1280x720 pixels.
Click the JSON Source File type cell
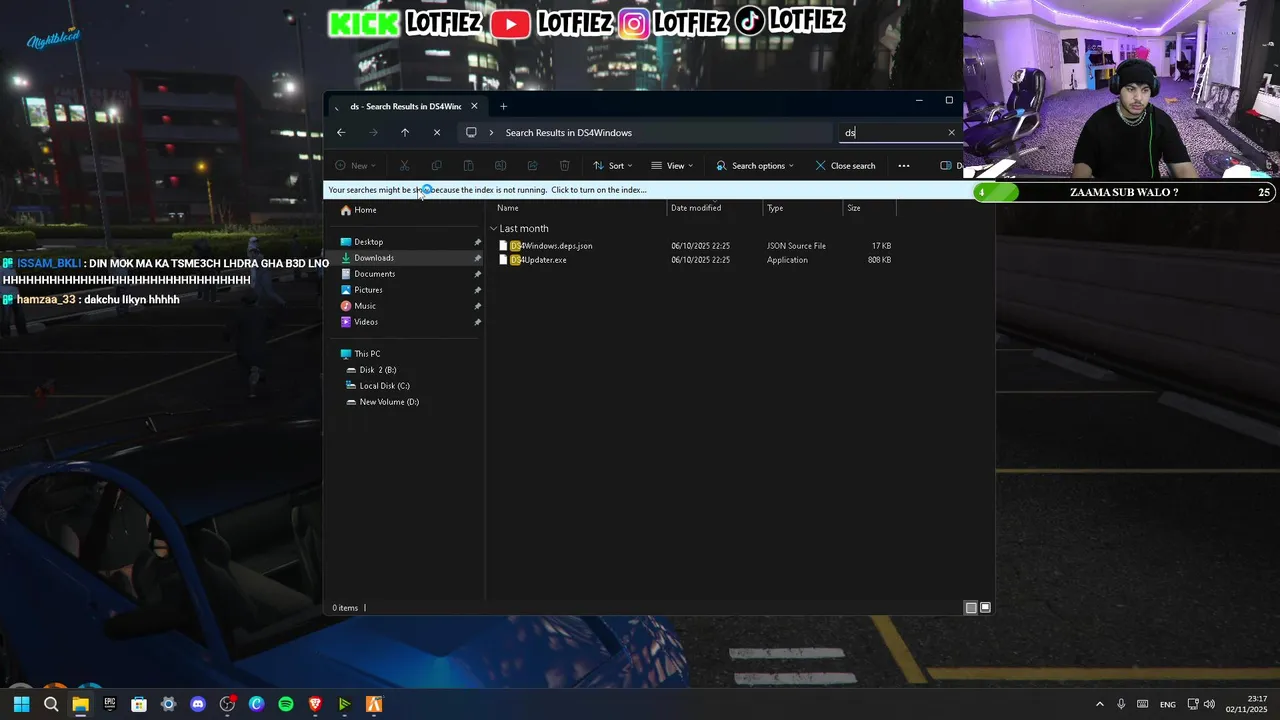click(x=796, y=246)
